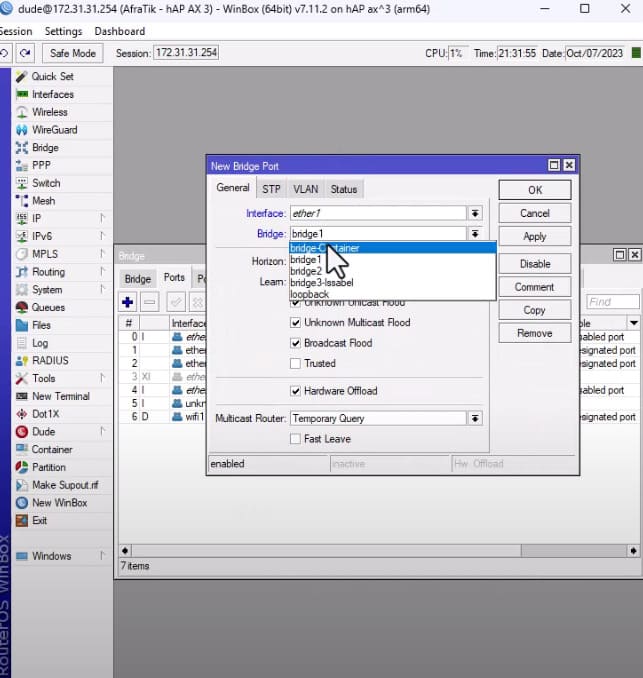Click the Comment button

point(535,287)
